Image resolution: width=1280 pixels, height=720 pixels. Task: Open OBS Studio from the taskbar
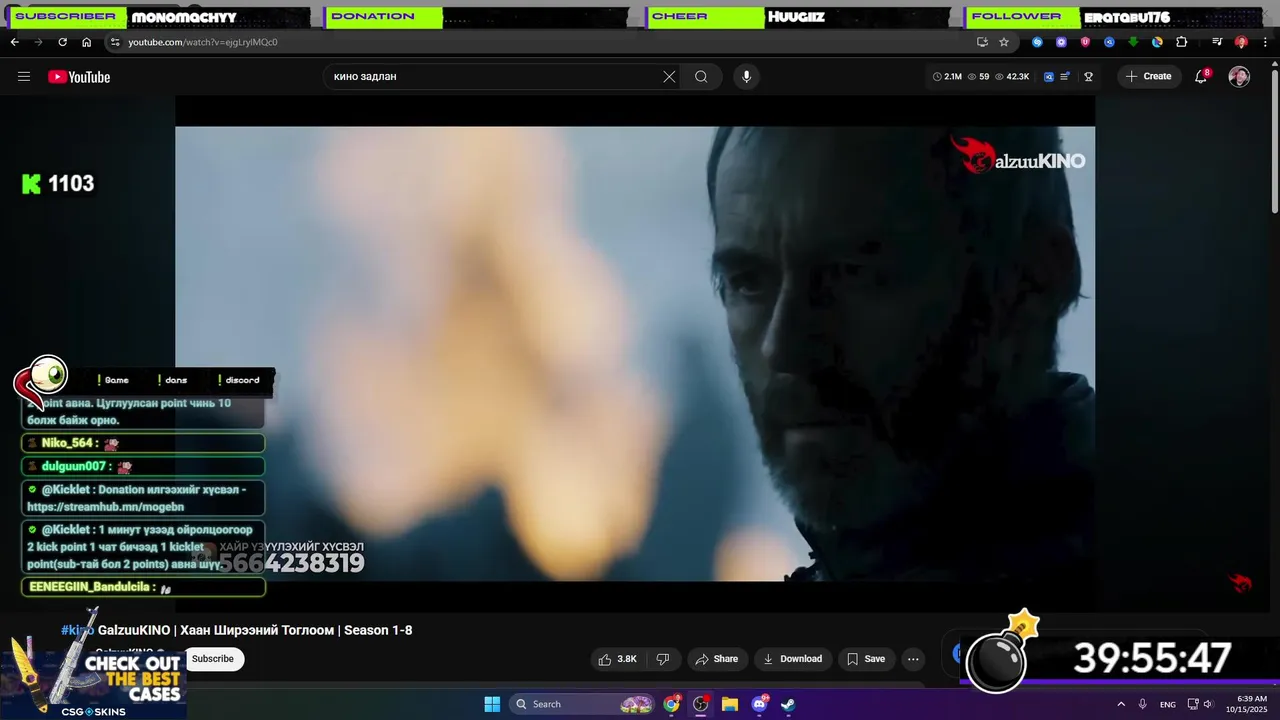tap(701, 704)
